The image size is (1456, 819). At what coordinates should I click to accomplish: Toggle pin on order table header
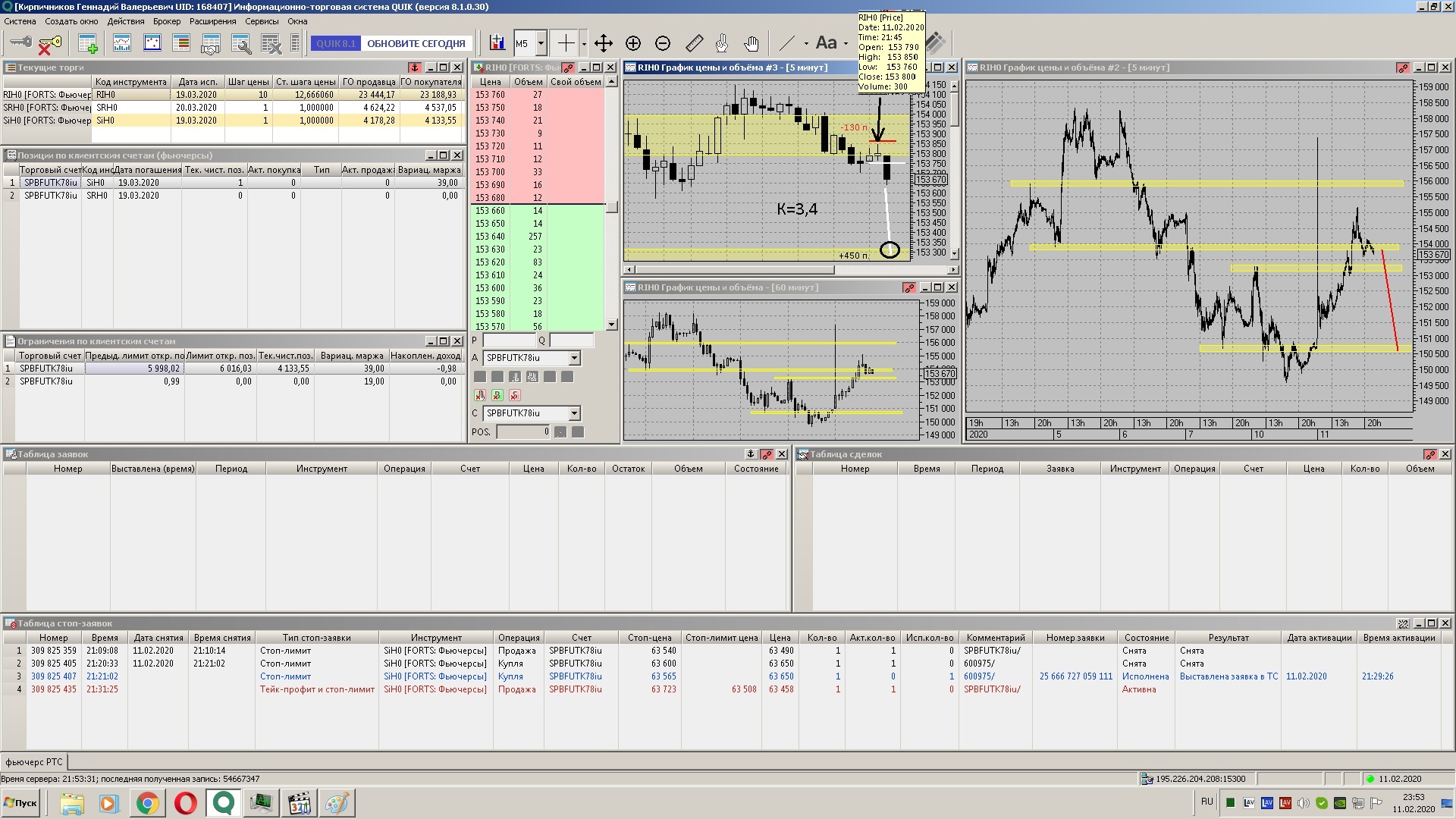pyautogui.click(x=751, y=454)
